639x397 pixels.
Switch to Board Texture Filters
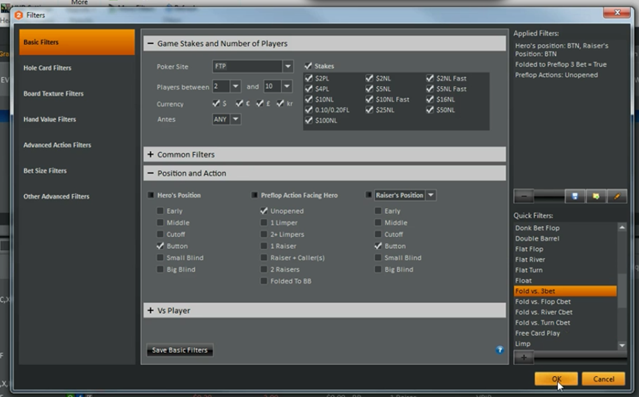point(53,94)
